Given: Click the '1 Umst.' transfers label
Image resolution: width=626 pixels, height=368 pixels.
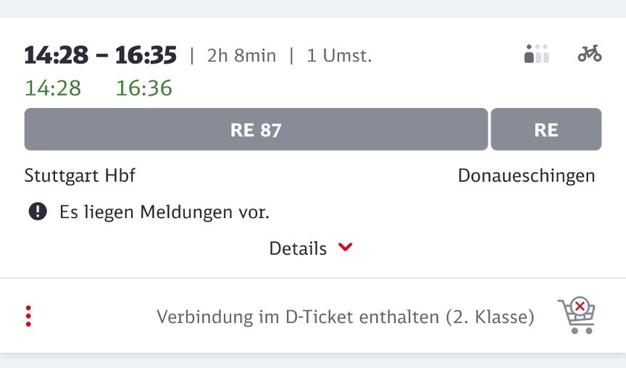Looking at the screenshot, I should [339, 55].
